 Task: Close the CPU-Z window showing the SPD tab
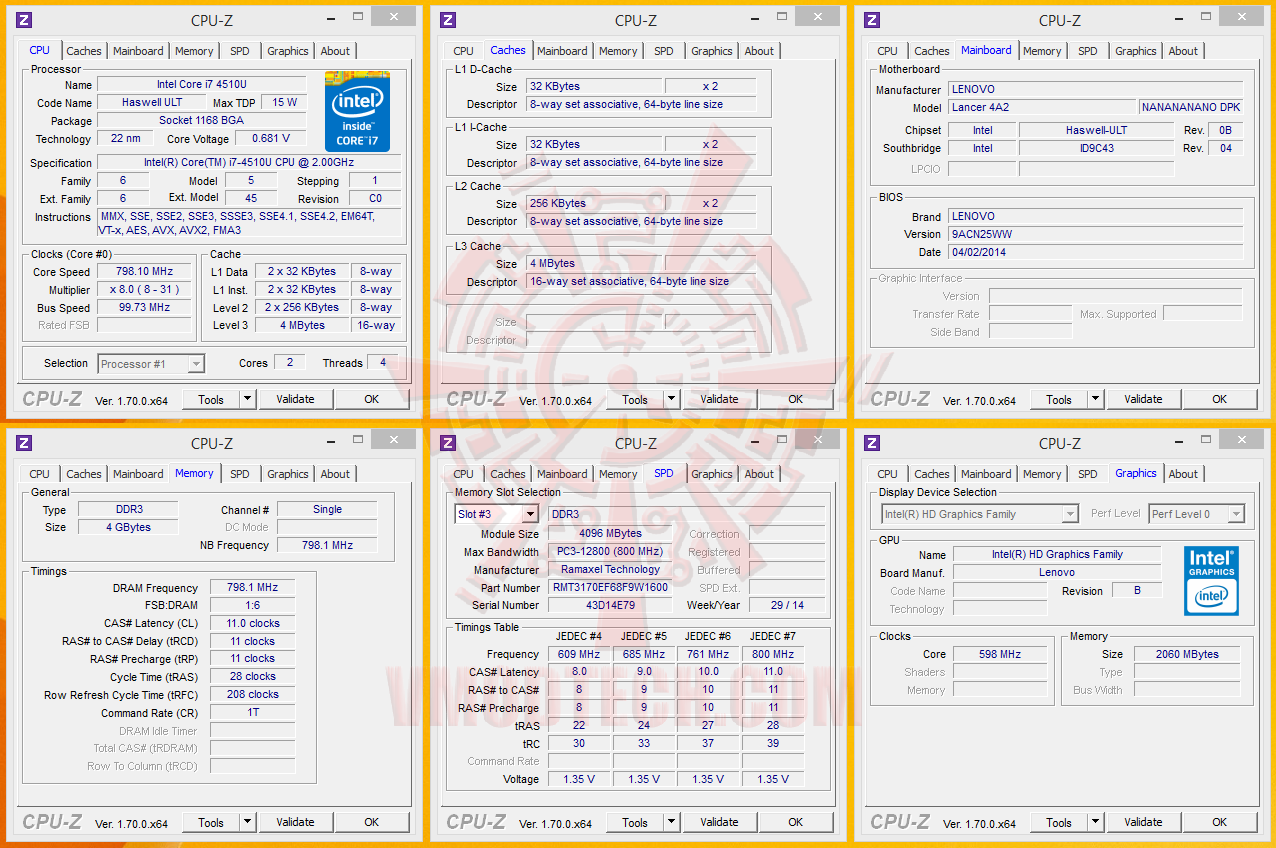coord(817,439)
